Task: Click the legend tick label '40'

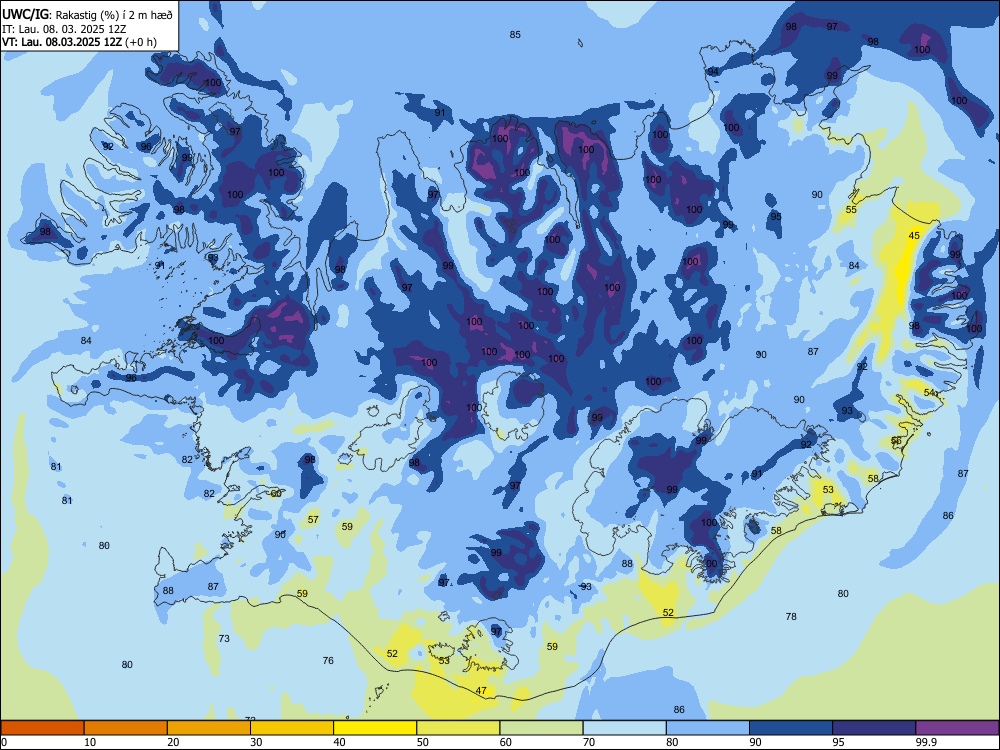Action: [339, 742]
